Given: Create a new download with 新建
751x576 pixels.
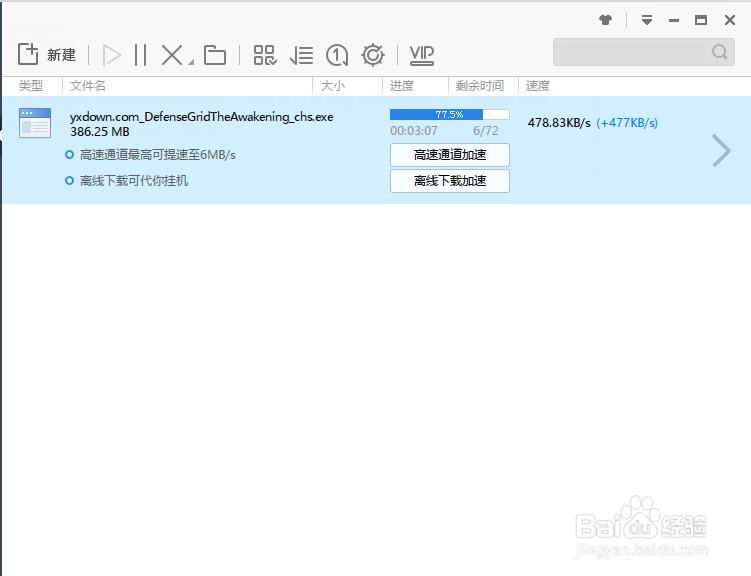Looking at the screenshot, I should (x=46, y=54).
